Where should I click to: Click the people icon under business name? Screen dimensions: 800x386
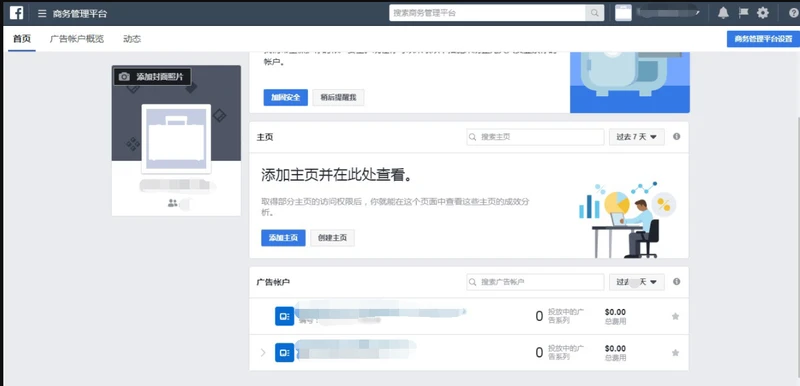tap(172, 203)
